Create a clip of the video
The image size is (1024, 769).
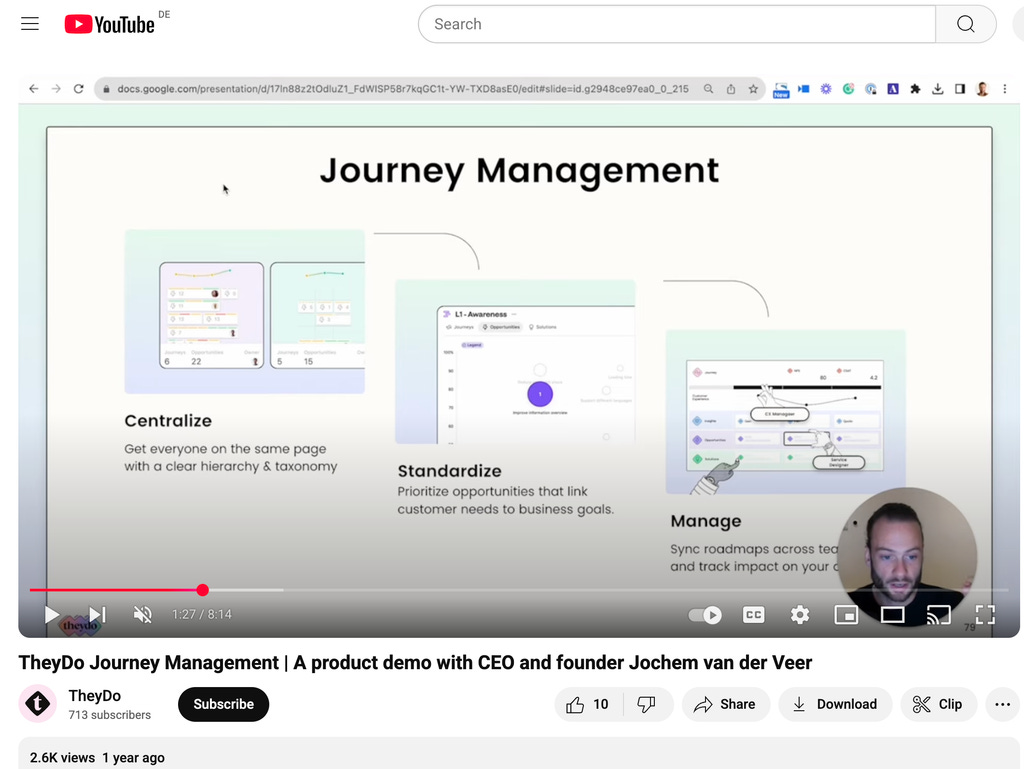tap(938, 704)
